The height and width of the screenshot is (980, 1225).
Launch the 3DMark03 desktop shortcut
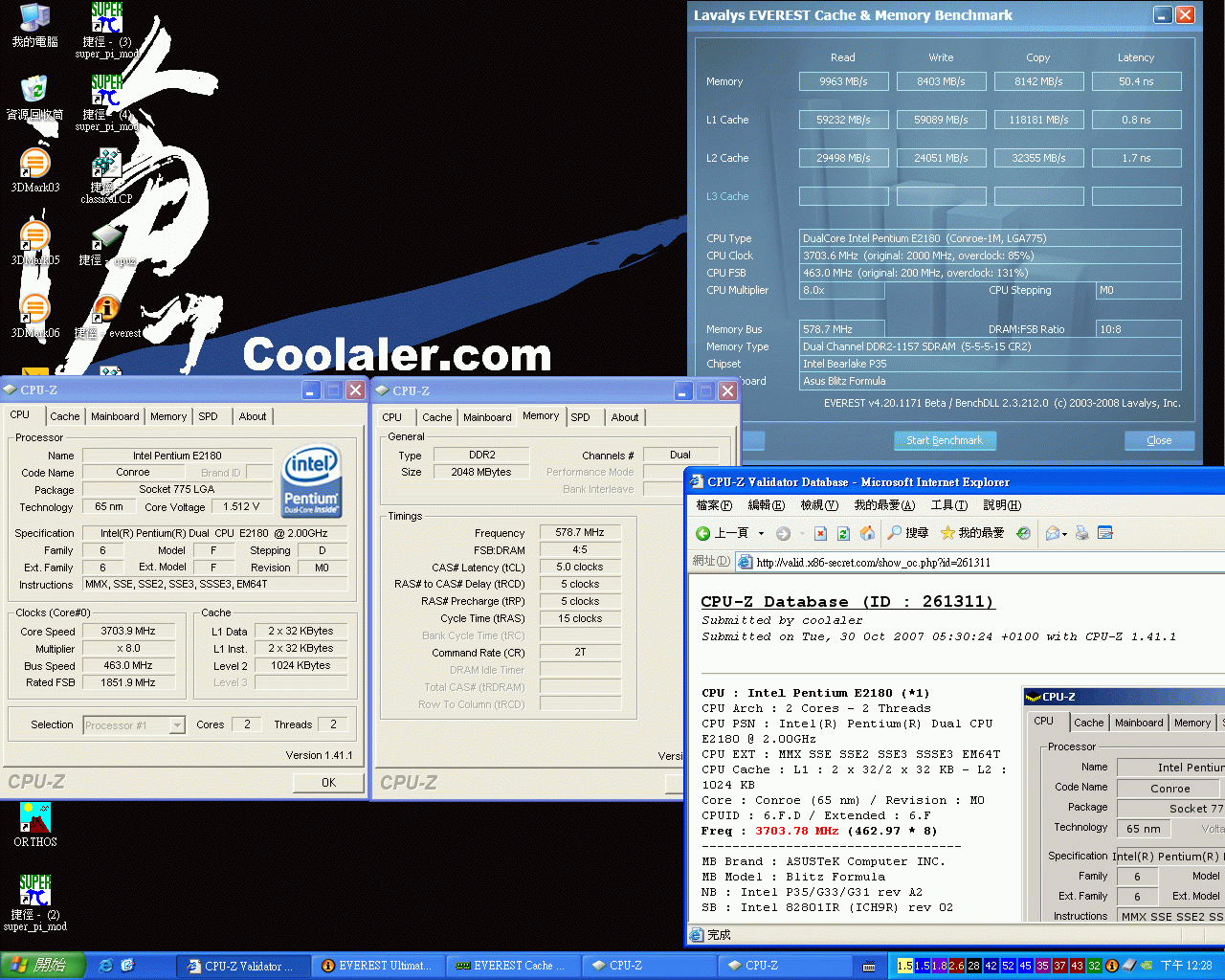click(x=34, y=170)
